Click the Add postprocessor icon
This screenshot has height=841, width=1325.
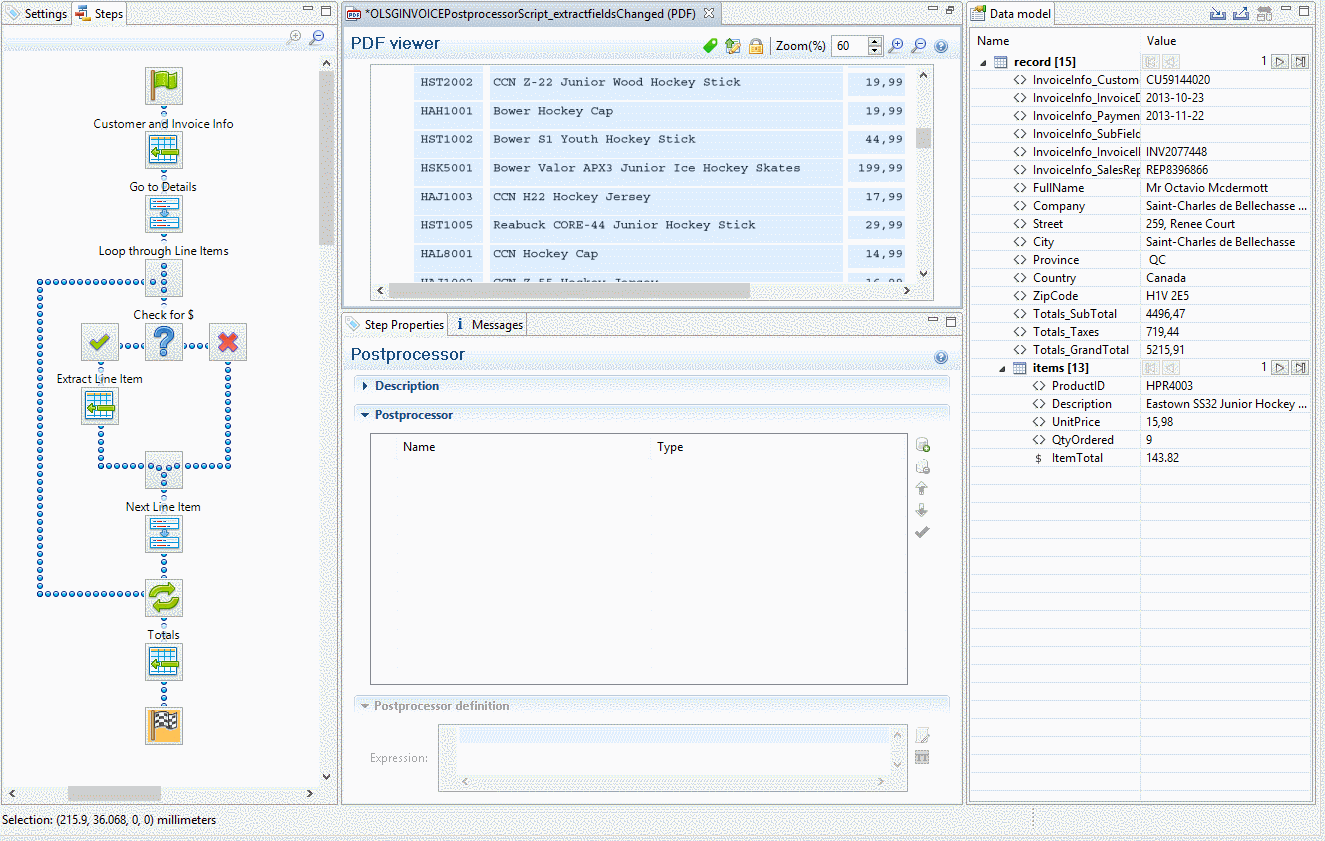tap(922, 445)
